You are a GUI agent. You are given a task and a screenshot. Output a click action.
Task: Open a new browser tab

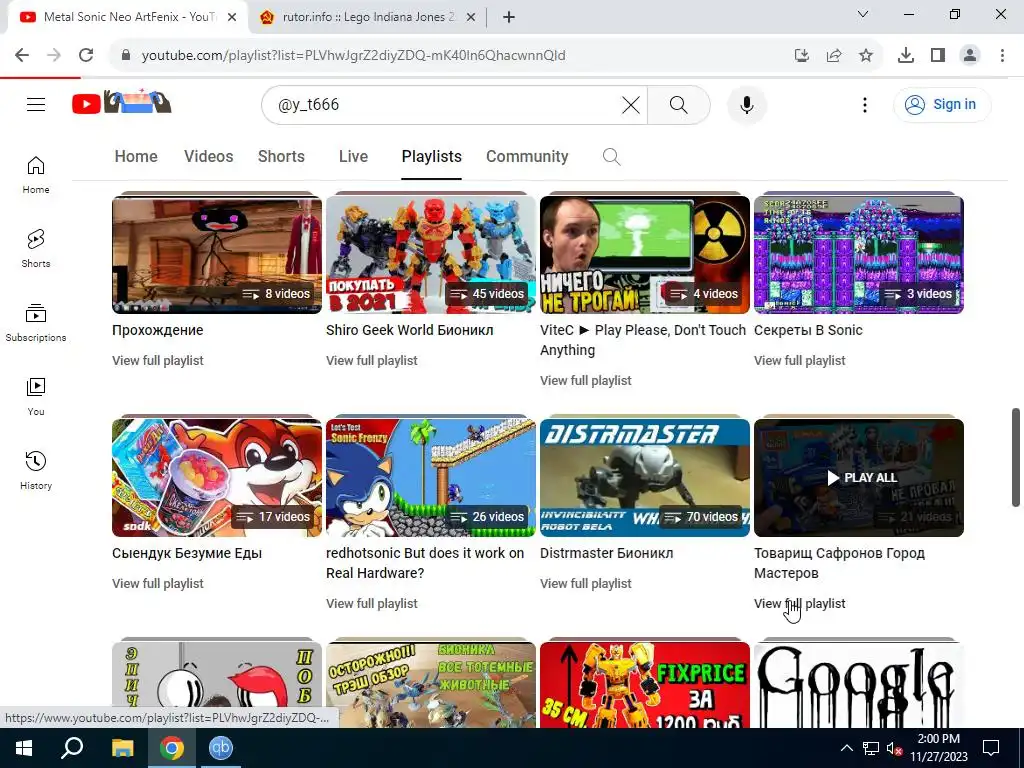click(x=509, y=18)
